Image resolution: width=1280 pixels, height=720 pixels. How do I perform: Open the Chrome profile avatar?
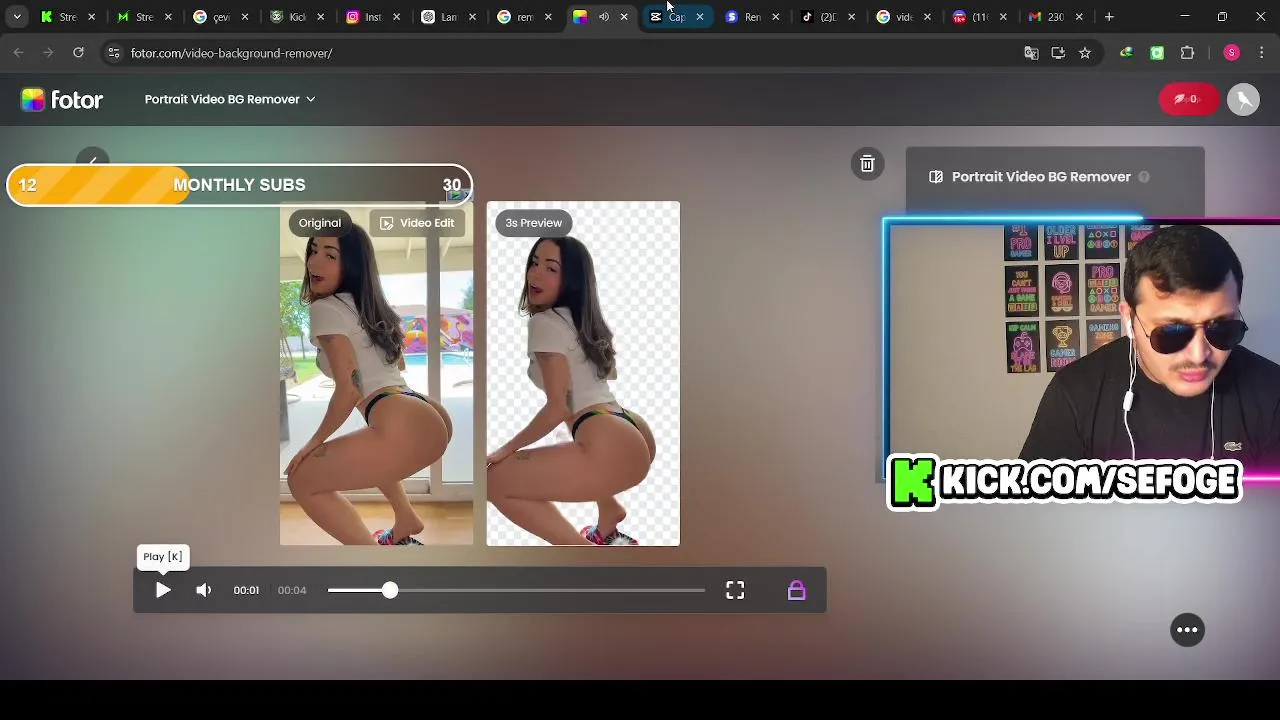[x=1231, y=53]
